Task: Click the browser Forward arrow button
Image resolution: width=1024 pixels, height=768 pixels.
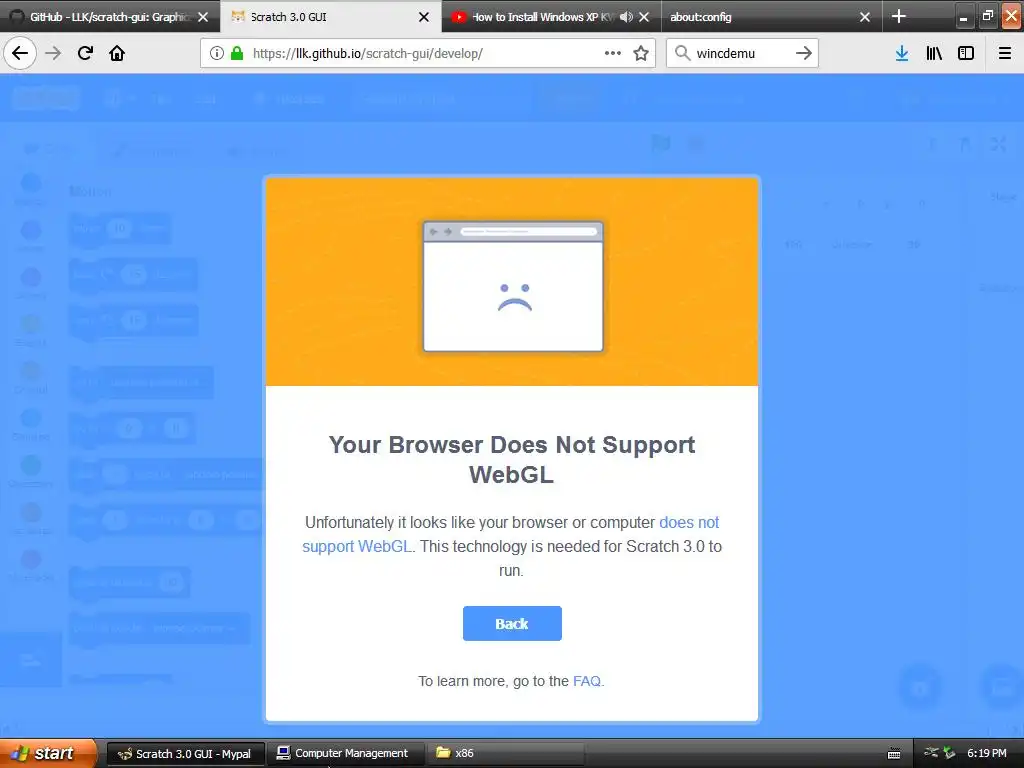Action: pos(53,53)
